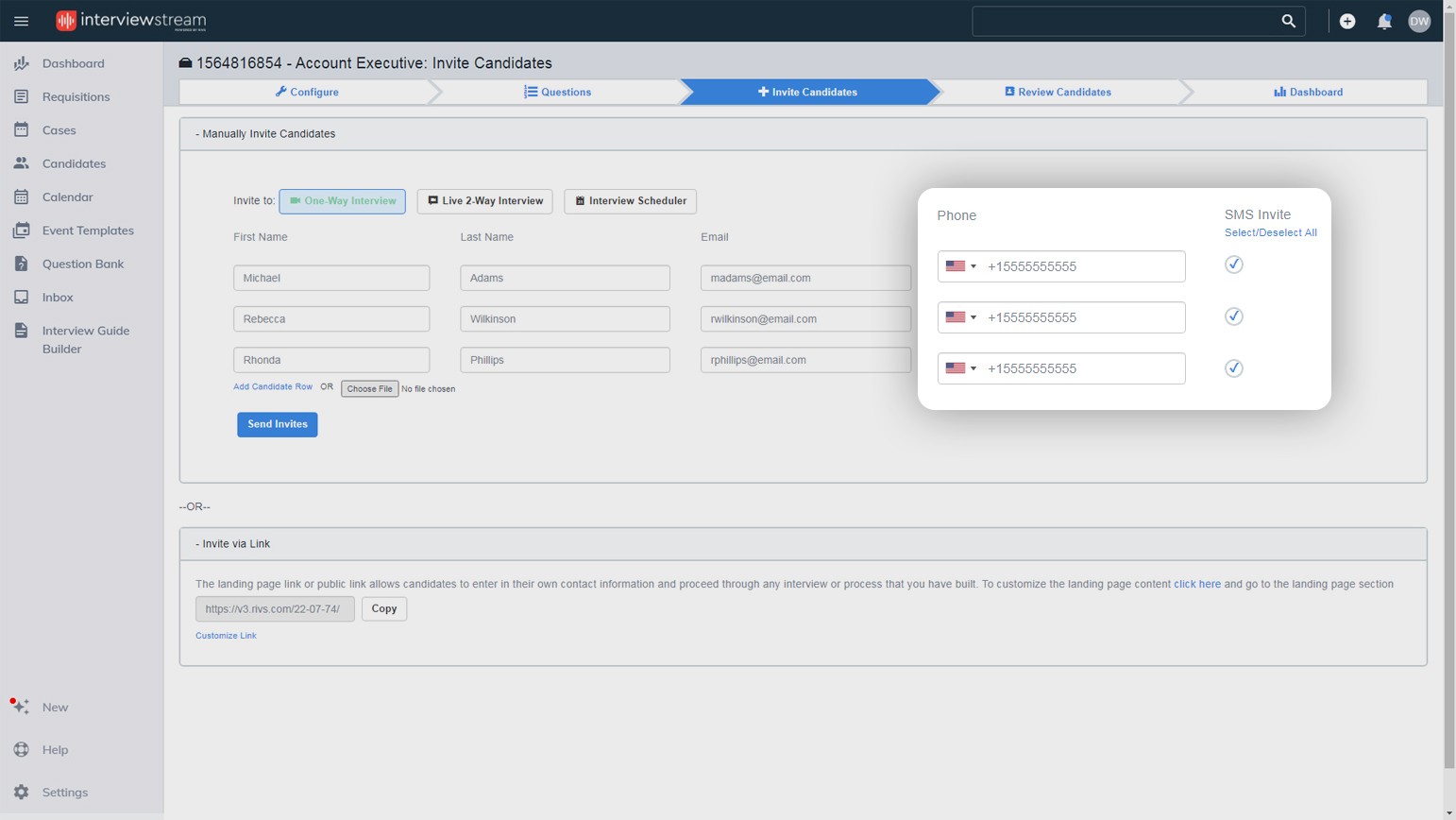Open the hamburger menu at top left

click(x=21, y=20)
